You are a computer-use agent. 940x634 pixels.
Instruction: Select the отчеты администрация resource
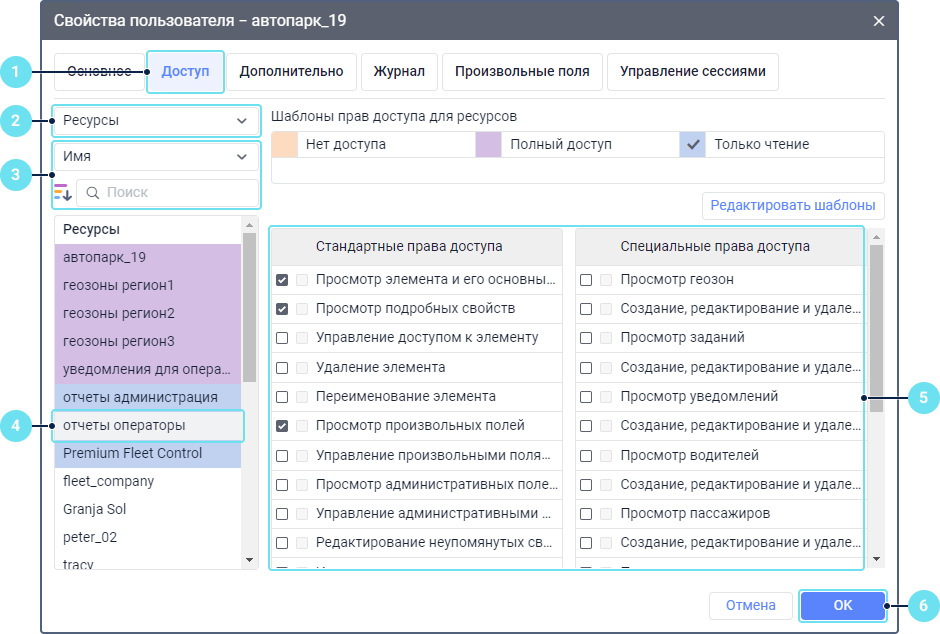coord(140,397)
